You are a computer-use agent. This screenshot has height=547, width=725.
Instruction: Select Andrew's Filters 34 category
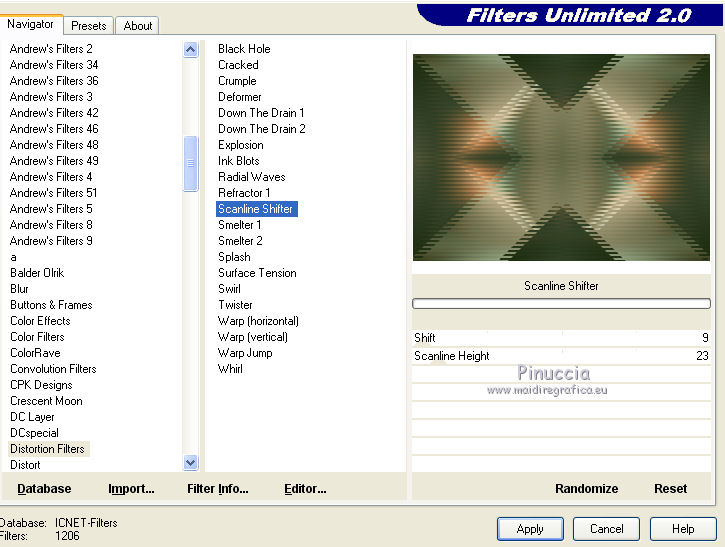[54, 65]
